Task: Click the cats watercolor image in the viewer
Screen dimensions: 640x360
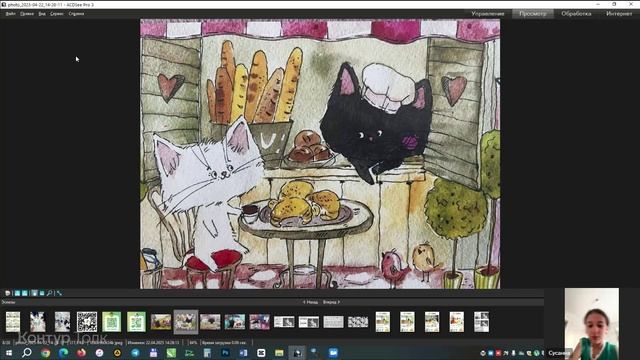Action: [320, 154]
